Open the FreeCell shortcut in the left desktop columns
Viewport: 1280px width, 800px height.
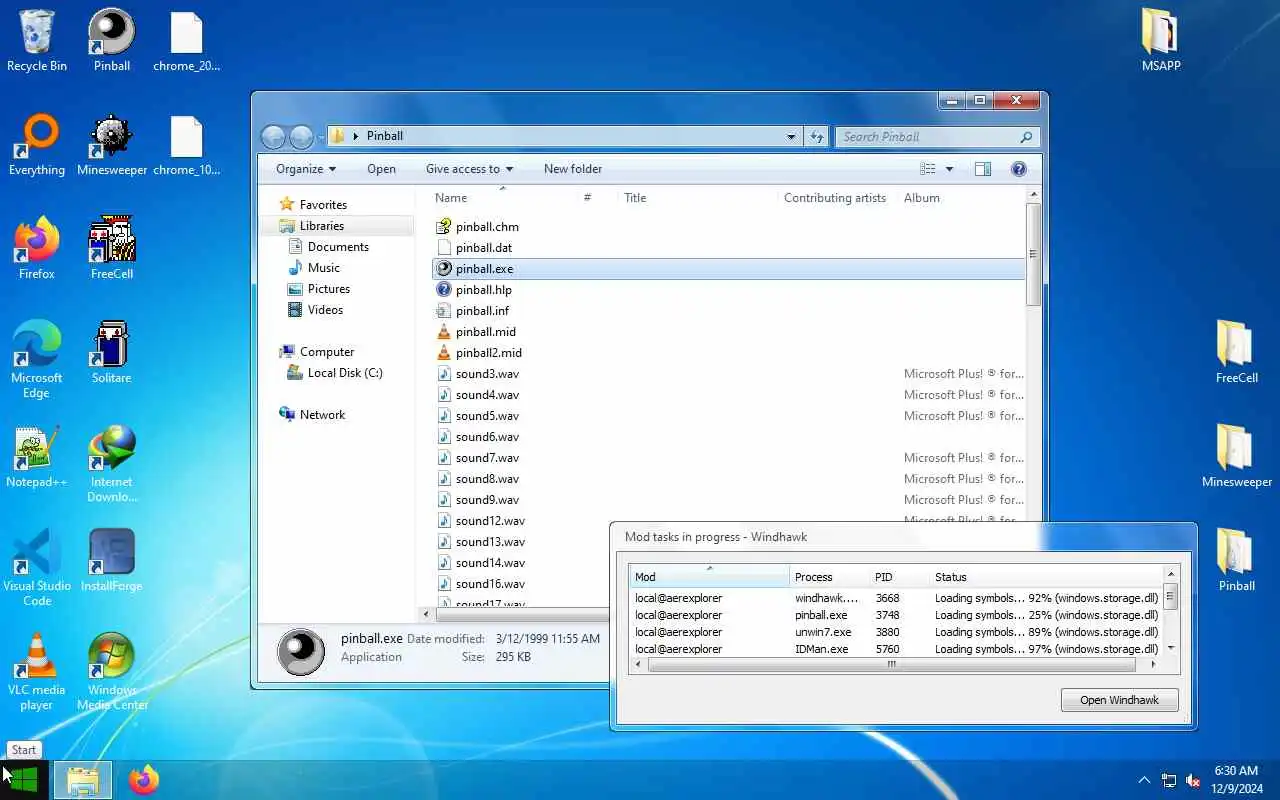click(112, 248)
